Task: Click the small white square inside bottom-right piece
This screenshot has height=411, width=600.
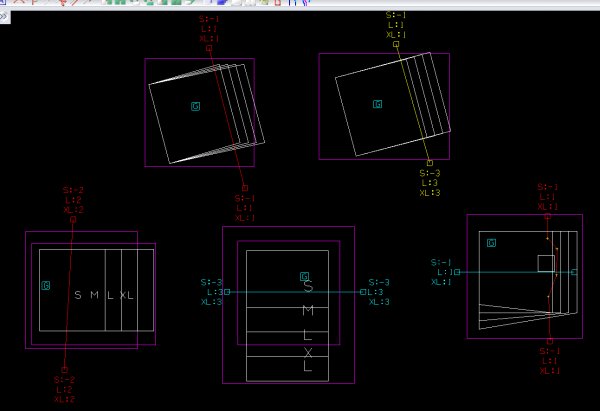Action: click(545, 263)
